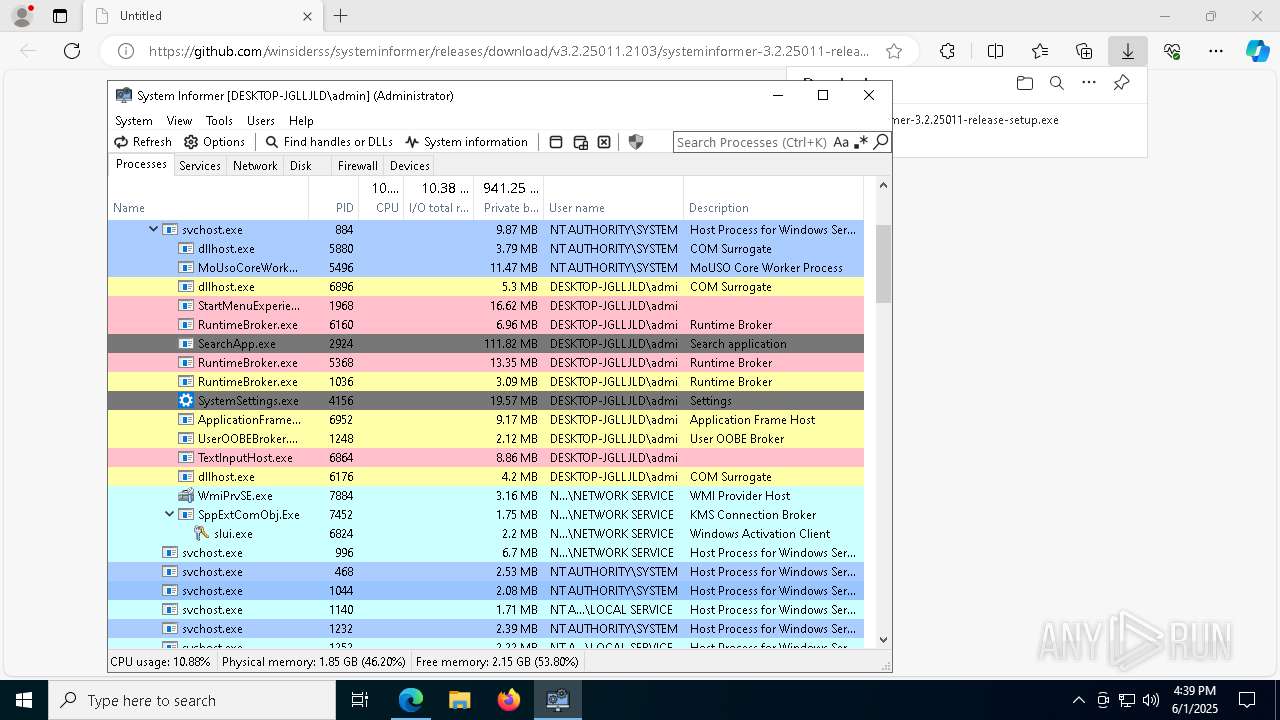Image resolution: width=1280 pixels, height=720 pixels.
Task: Select the WmiPrvSE.exe process icon
Action: pyautogui.click(x=186, y=495)
